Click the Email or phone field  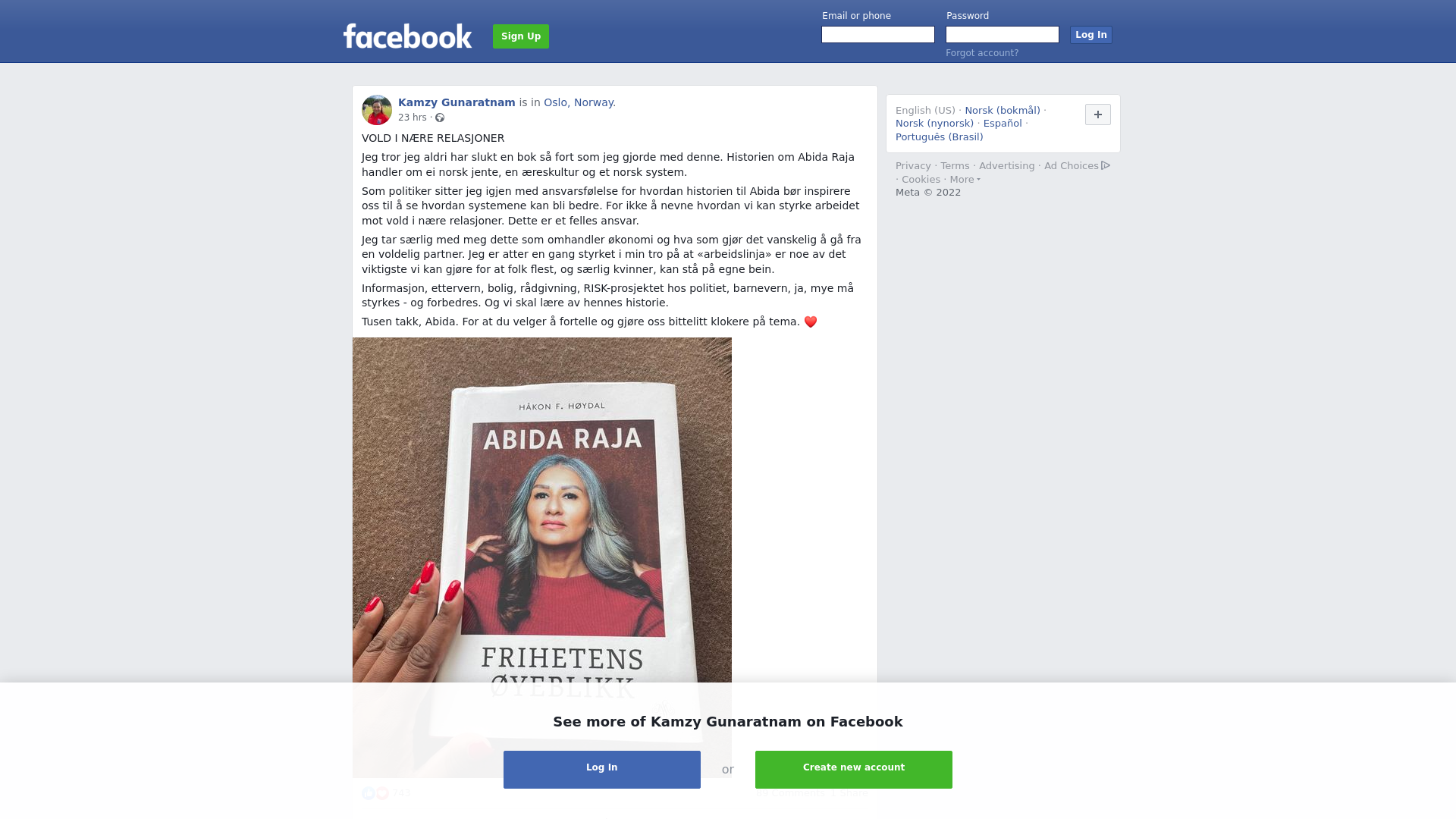coord(878,35)
